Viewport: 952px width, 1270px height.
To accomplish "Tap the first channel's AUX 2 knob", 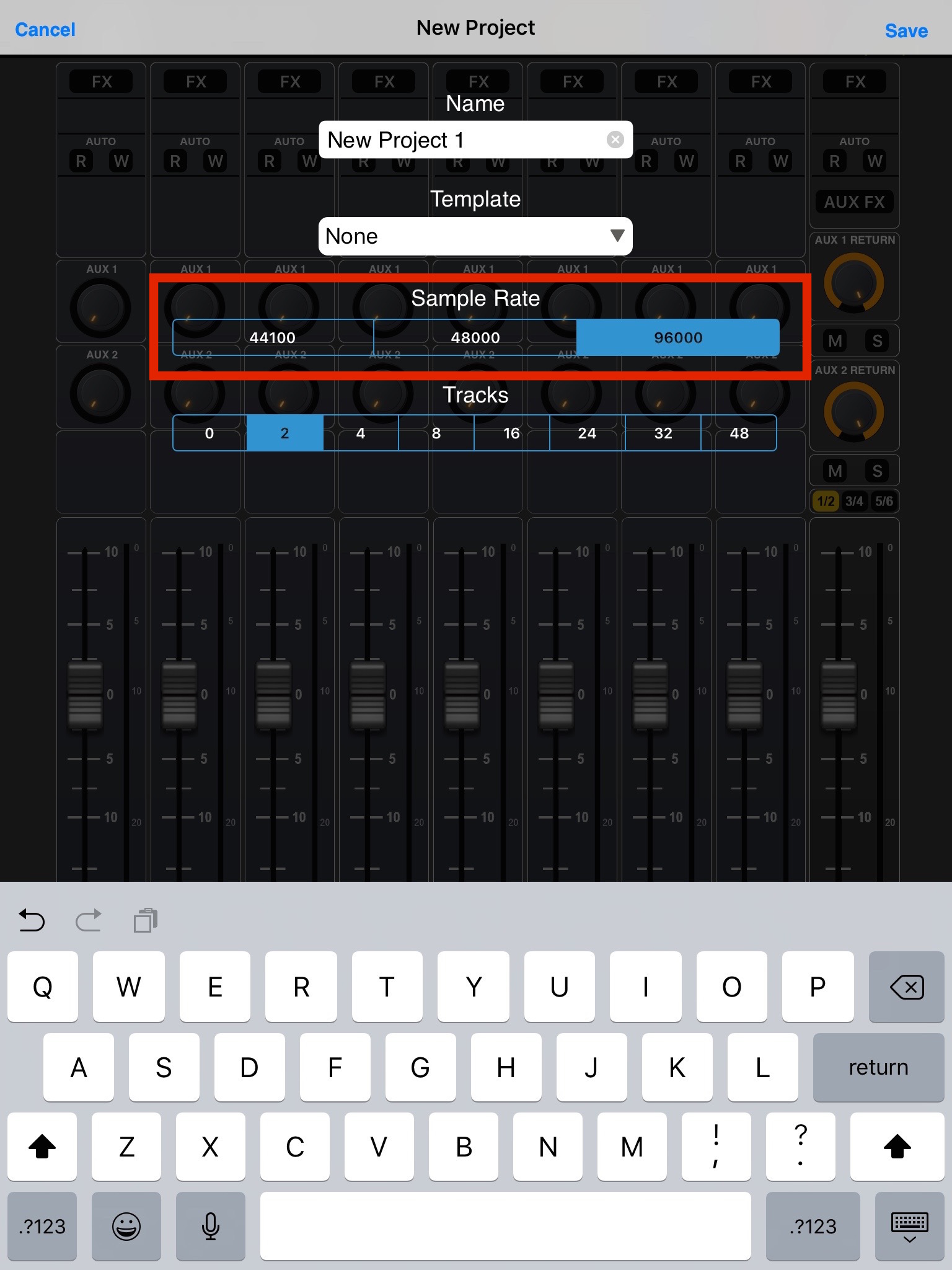I will (x=100, y=394).
